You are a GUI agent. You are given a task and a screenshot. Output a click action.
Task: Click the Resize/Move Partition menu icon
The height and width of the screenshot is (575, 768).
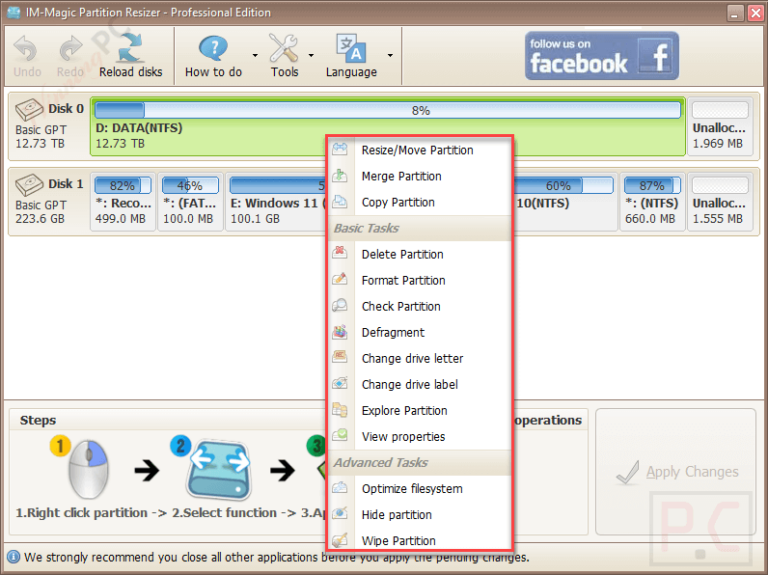pos(340,149)
